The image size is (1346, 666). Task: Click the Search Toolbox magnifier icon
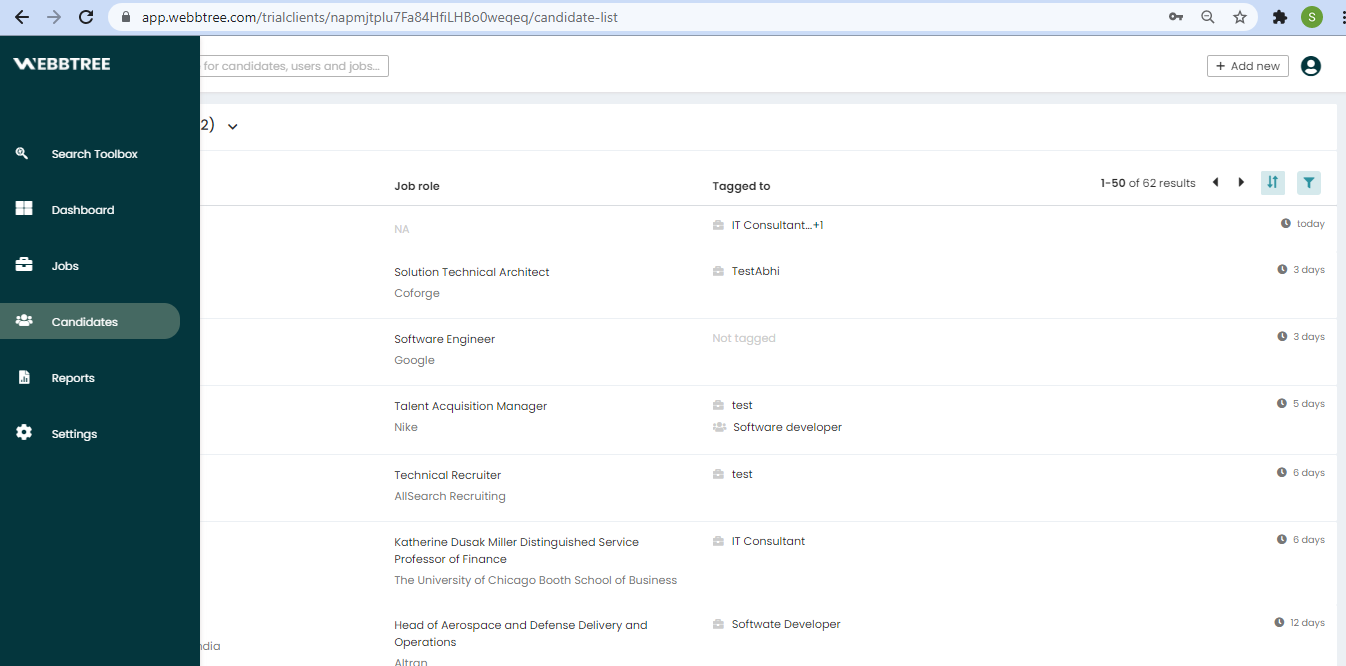pos(23,153)
